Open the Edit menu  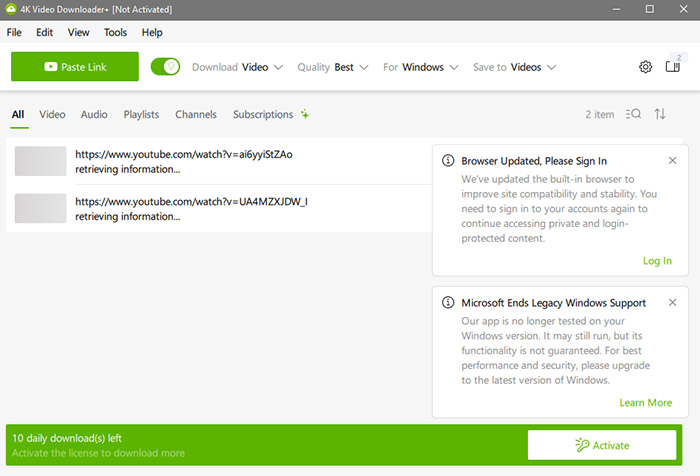44,33
